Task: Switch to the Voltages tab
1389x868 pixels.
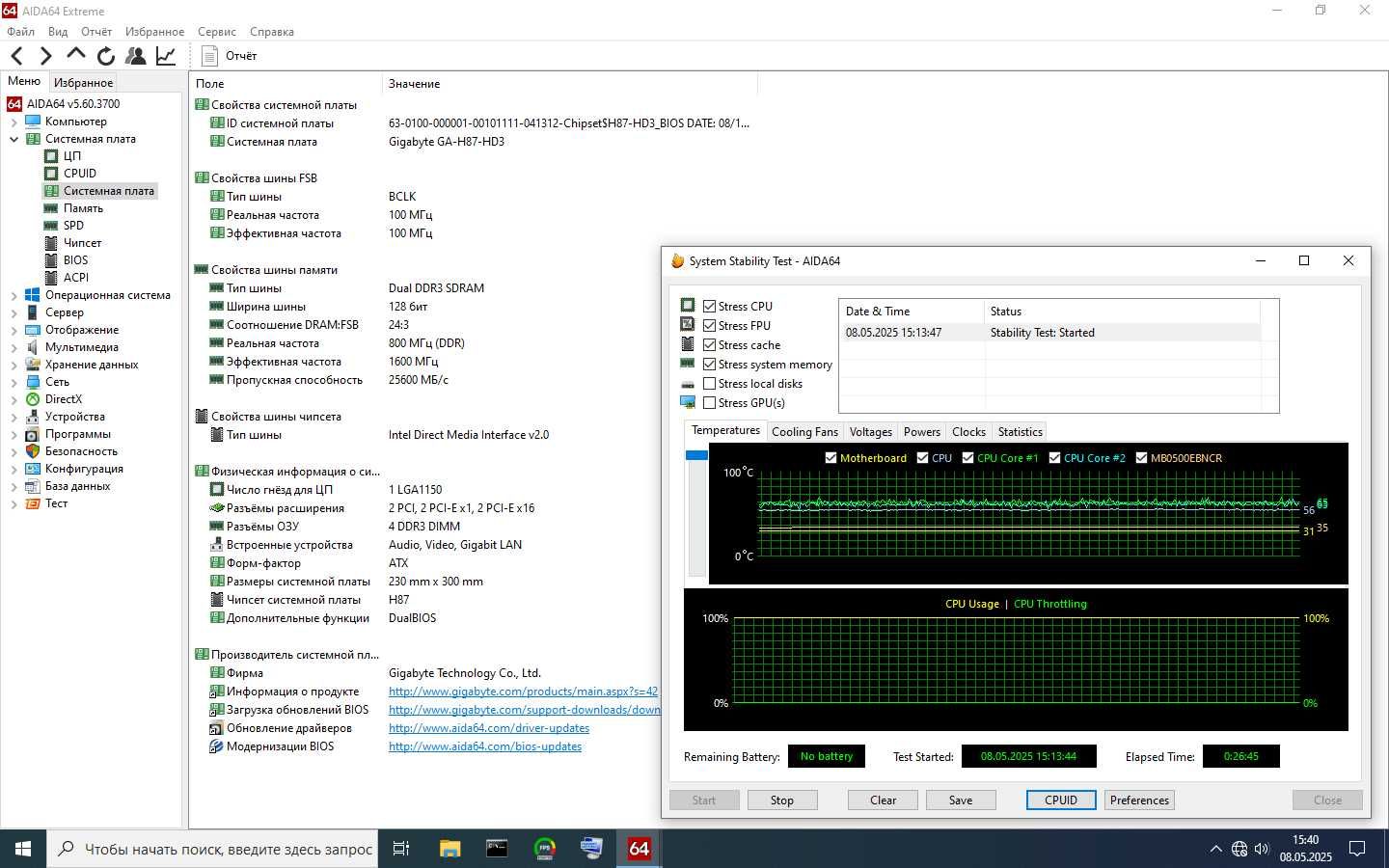Action: (x=871, y=432)
